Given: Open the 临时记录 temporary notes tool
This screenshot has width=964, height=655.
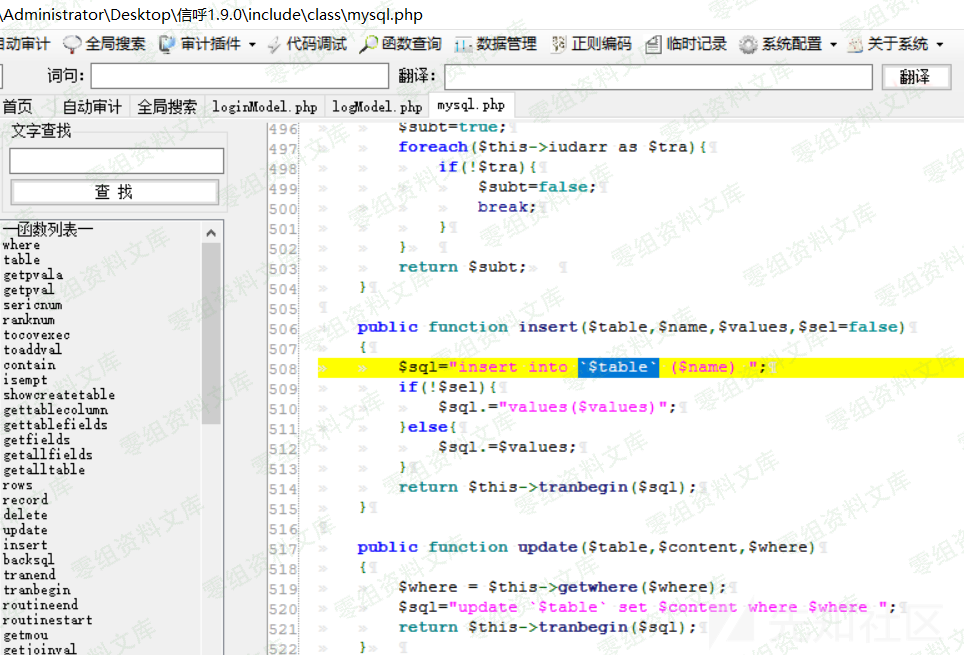Looking at the screenshot, I should click(686, 44).
